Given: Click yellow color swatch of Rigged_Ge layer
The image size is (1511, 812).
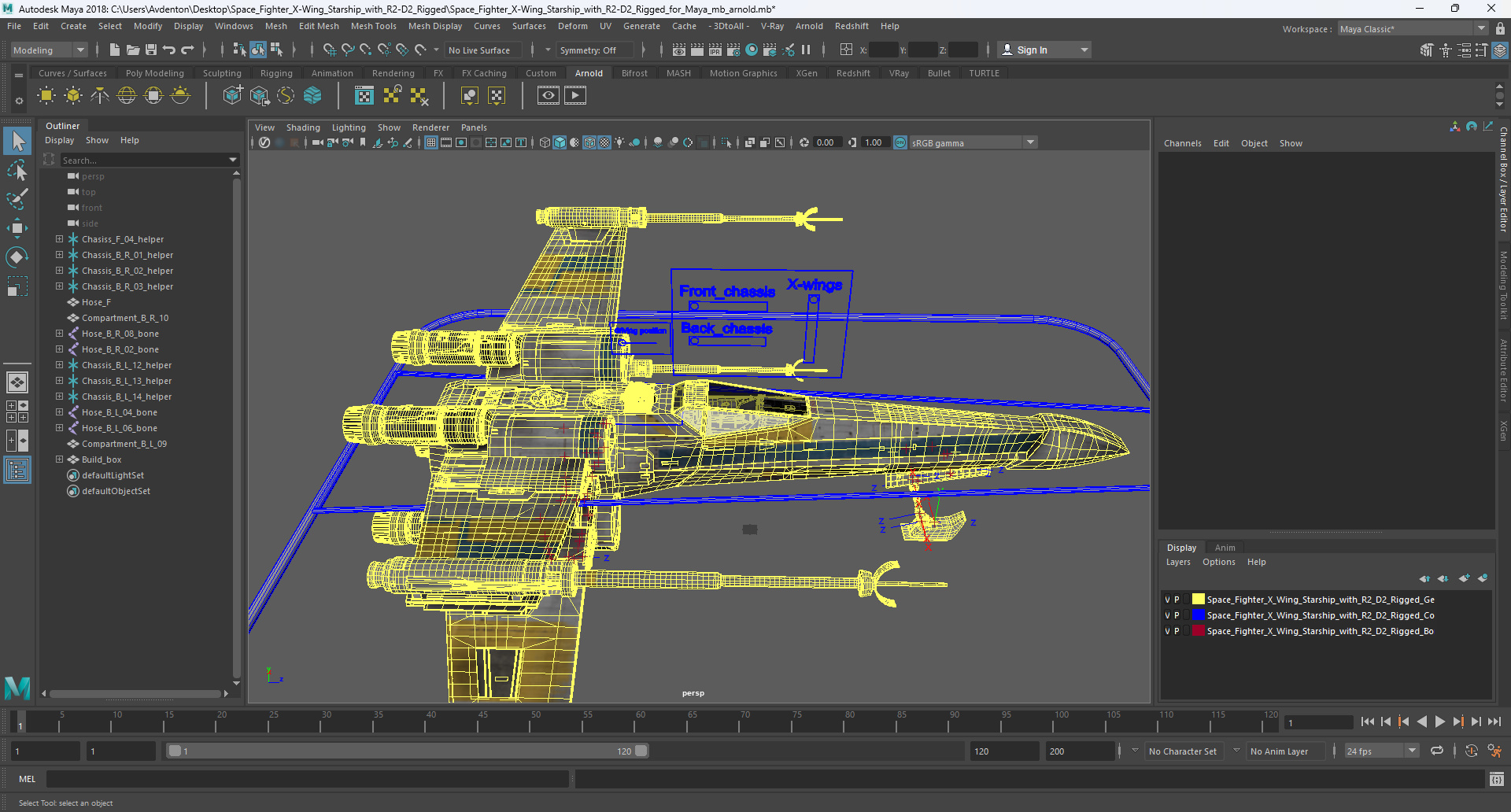Looking at the screenshot, I should coord(1198,599).
